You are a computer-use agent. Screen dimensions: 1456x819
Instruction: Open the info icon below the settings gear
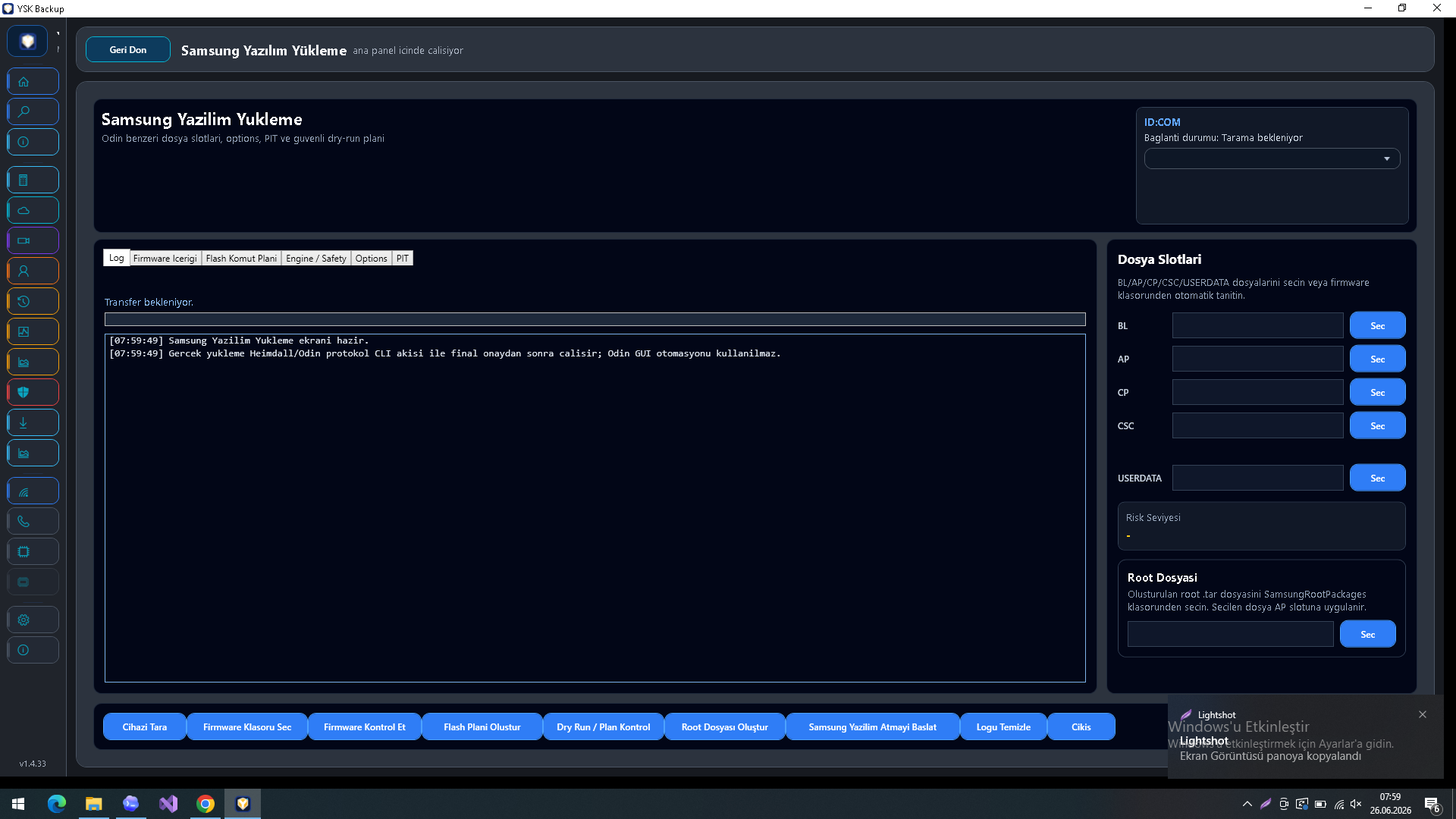pyautogui.click(x=33, y=650)
